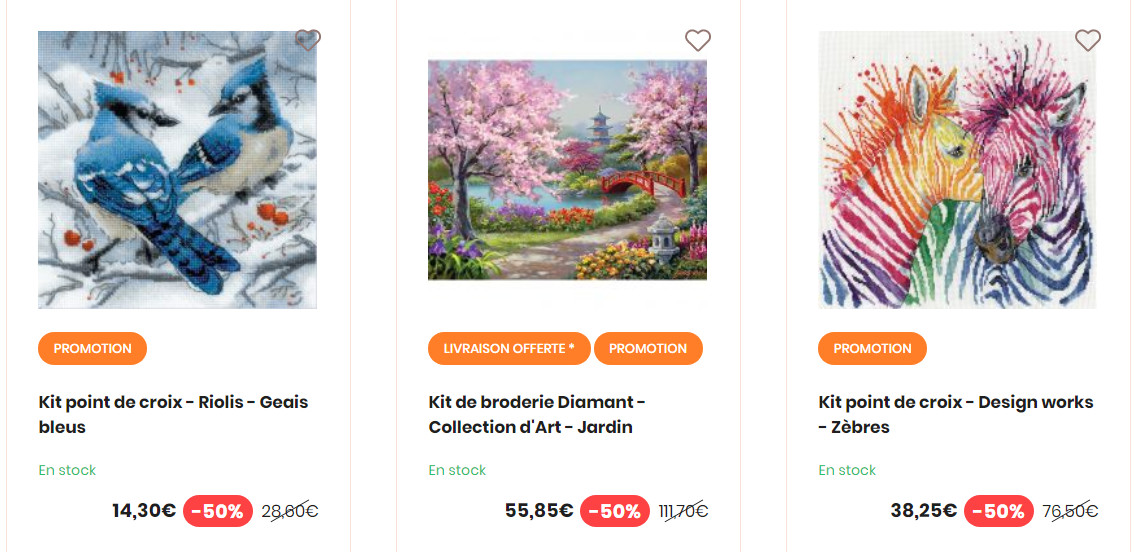Viewport: 1134px width, 552px height.
Task: Click the -50% discount tag on Zèbres kit
Action: tap(998, 511)
